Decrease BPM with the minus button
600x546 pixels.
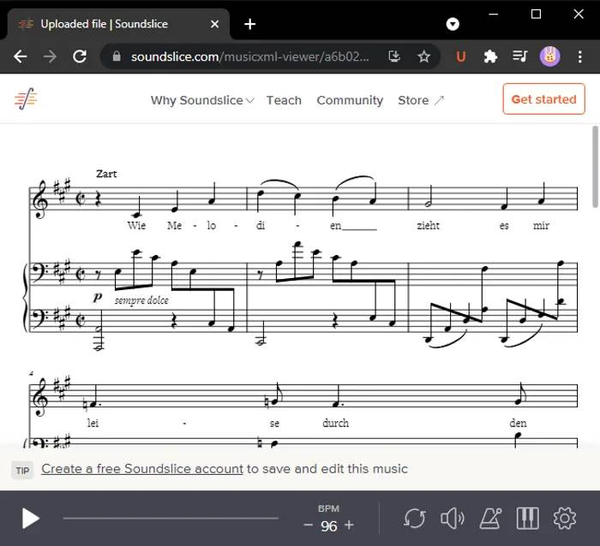[309, 525]
